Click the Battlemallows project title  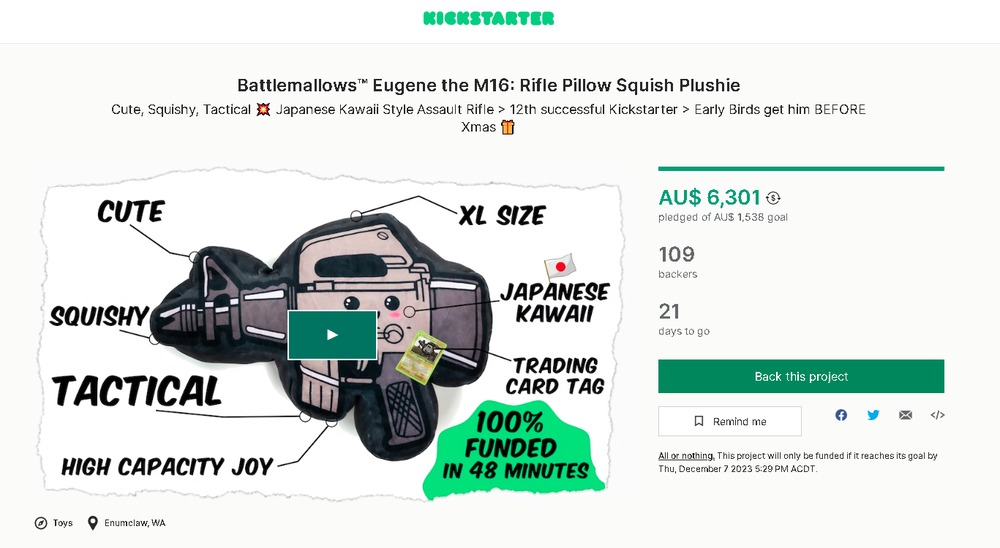[x=489, y=85]
